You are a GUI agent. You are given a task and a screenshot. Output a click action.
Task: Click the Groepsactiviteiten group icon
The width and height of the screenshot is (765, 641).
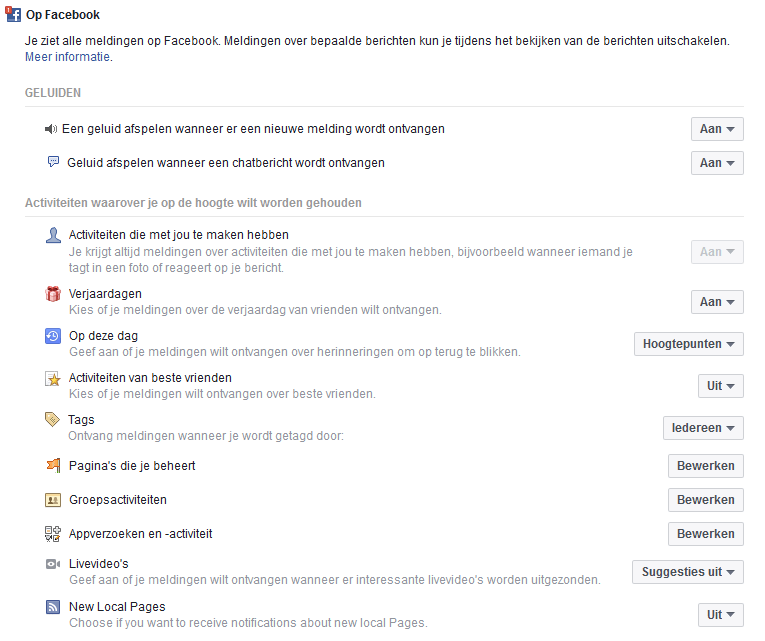[x=53, y=499]
